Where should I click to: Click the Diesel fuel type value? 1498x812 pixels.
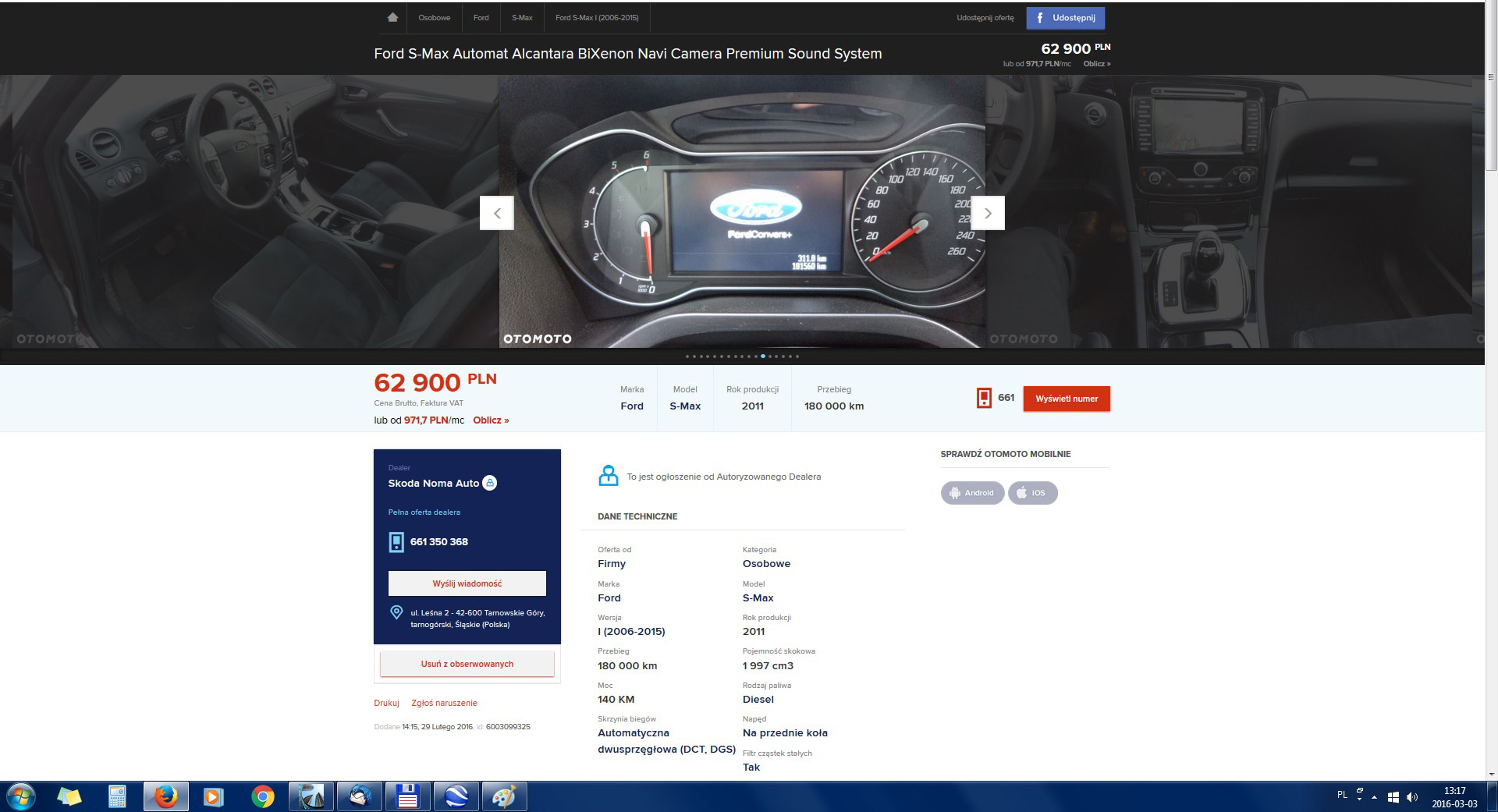[758, 700]
